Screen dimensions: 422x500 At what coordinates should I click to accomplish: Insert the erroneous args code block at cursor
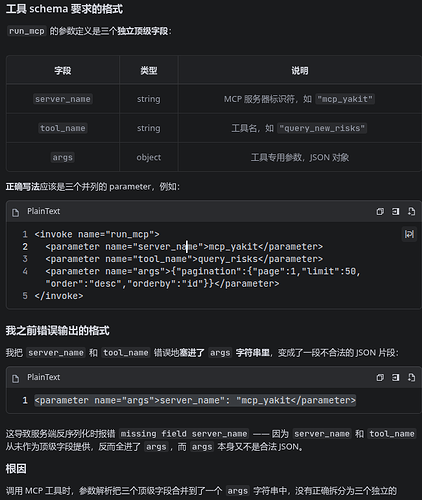395,377
